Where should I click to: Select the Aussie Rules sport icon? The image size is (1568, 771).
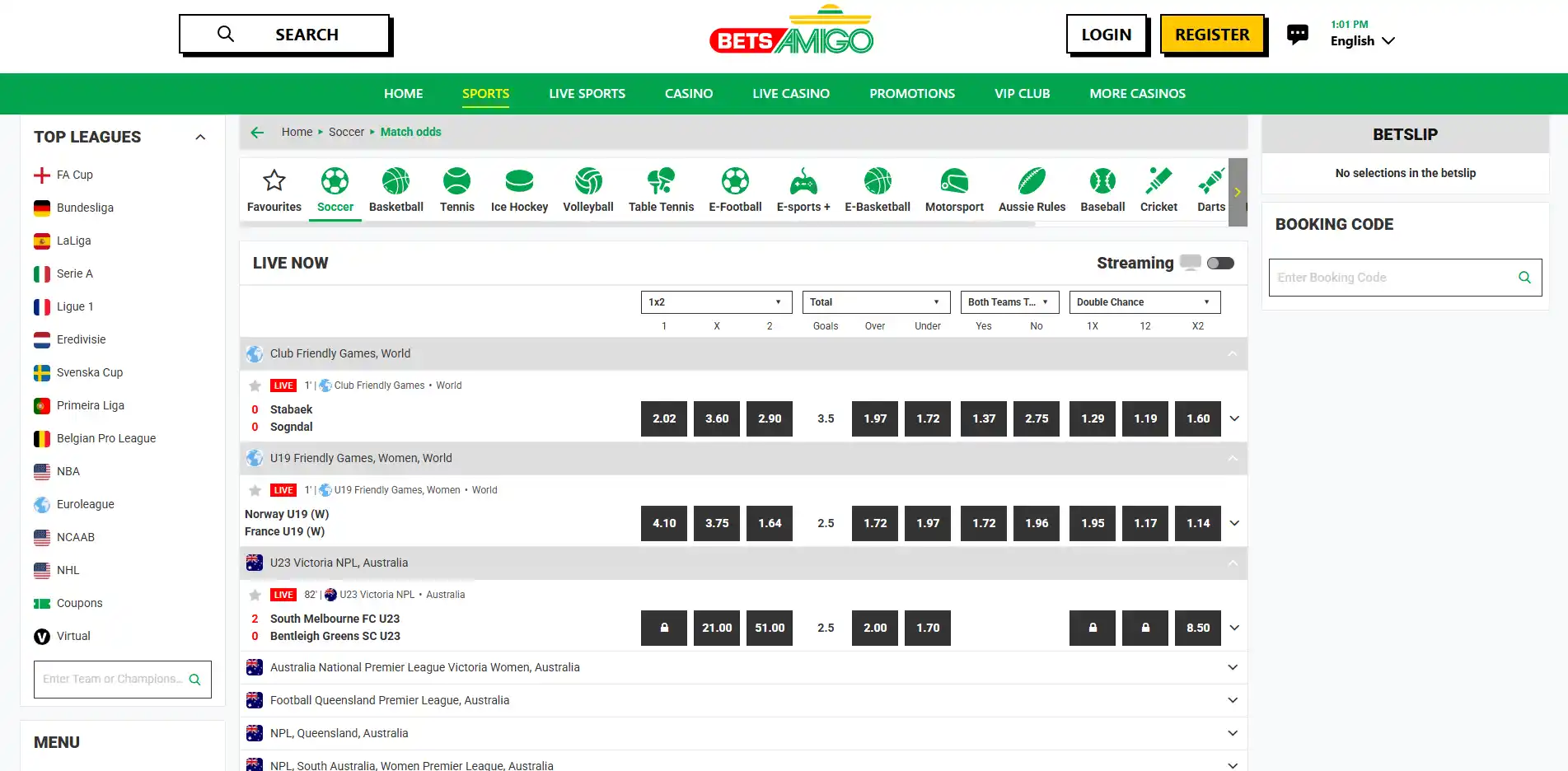tap(1032, 180)
